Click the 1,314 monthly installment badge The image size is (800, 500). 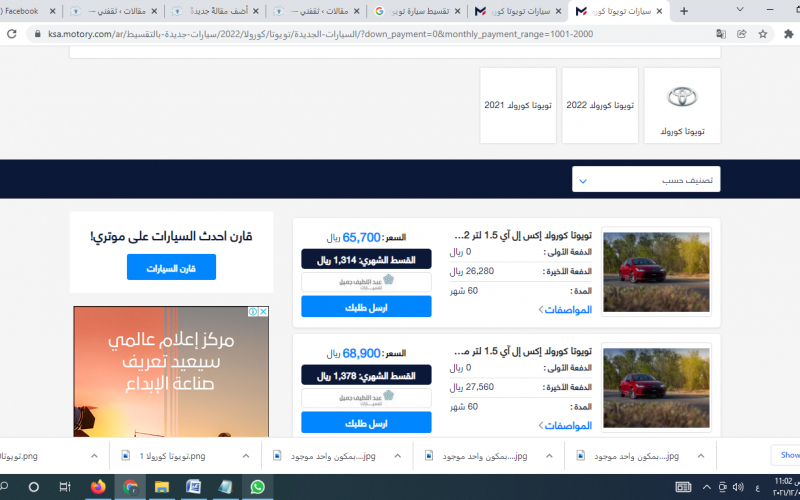click(x=366, y=259)
